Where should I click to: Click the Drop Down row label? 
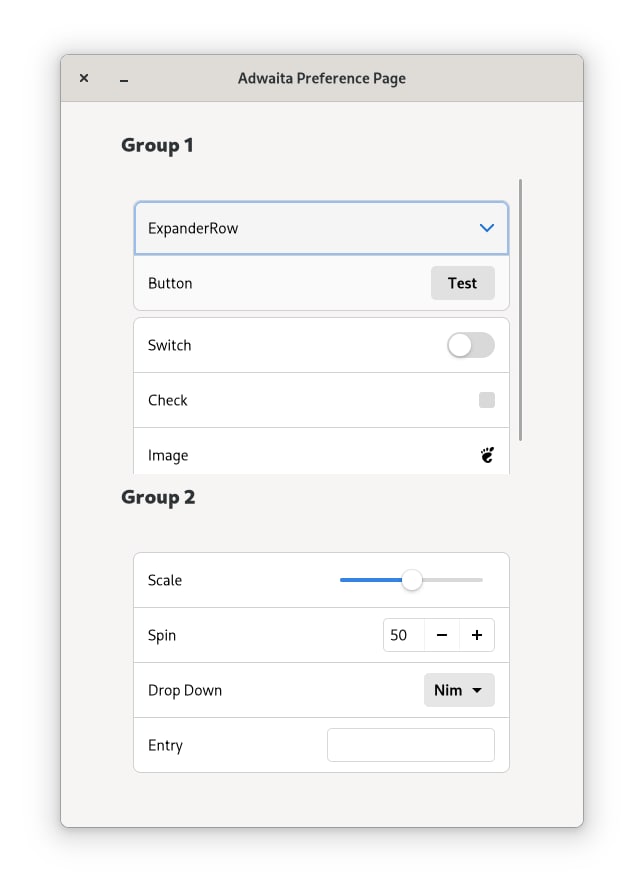click(x=185, y=690)
